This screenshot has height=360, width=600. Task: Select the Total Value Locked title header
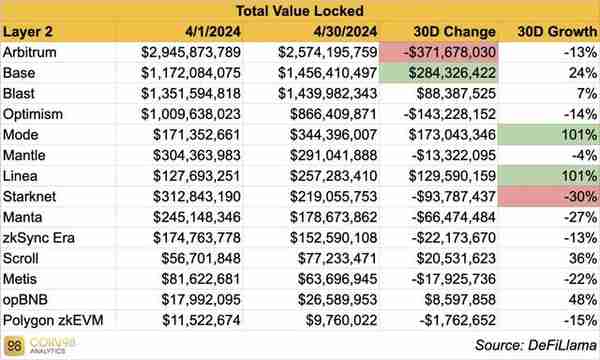point(300,11)
